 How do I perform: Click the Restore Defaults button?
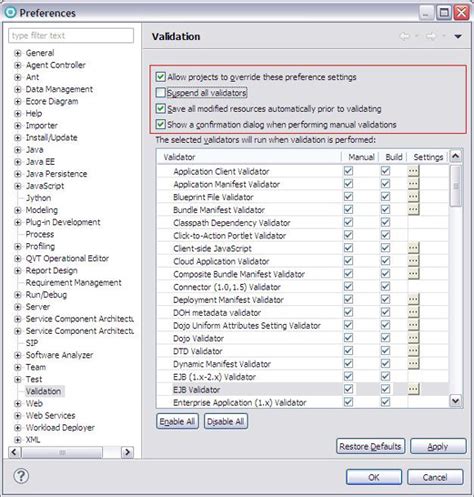[x=370, y=446]
